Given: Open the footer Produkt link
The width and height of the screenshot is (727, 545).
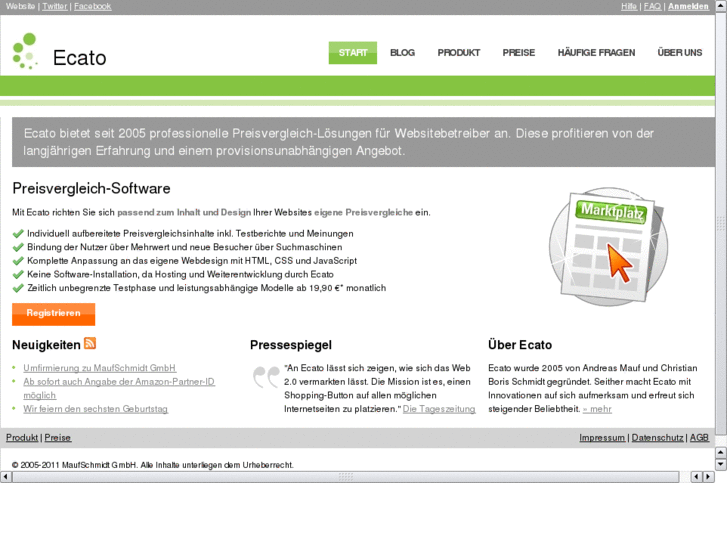Looking at the screenshot, I should (22, 437).
